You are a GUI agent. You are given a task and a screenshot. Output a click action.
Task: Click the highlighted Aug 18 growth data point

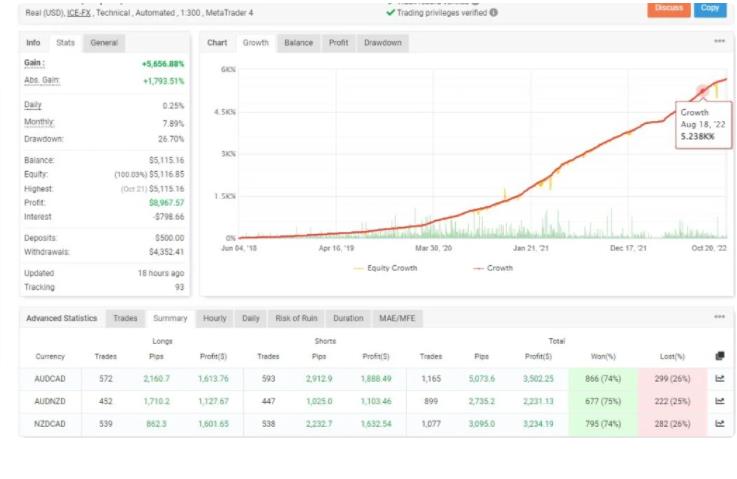pyautogui.click(x=703, y=91)
